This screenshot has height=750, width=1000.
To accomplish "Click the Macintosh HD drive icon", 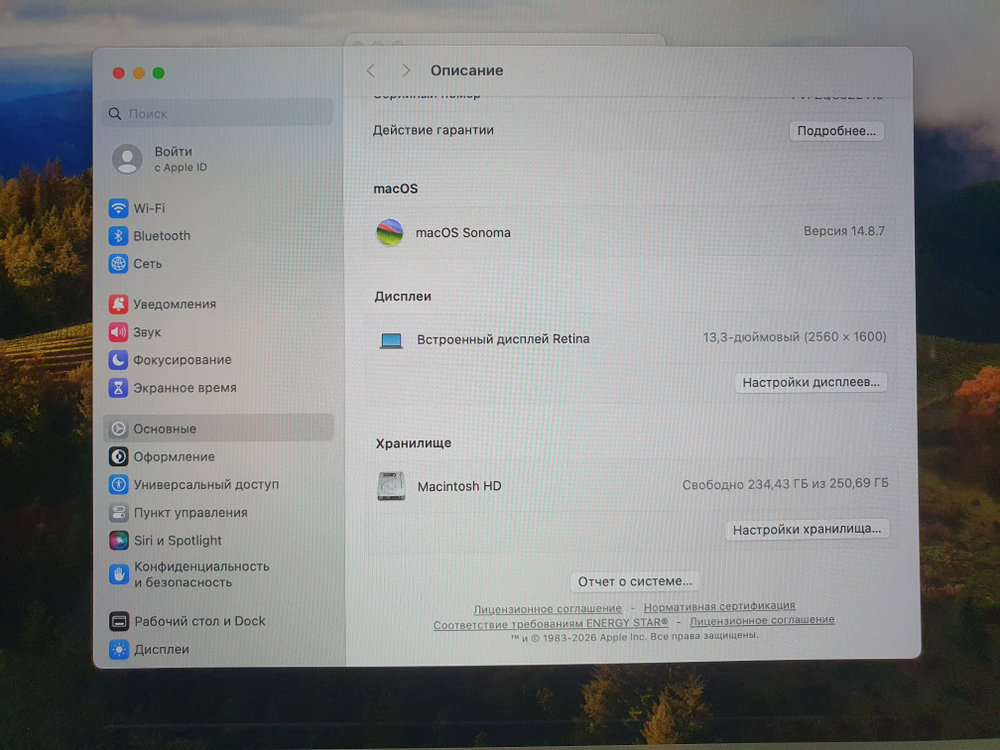I will 391,487.
